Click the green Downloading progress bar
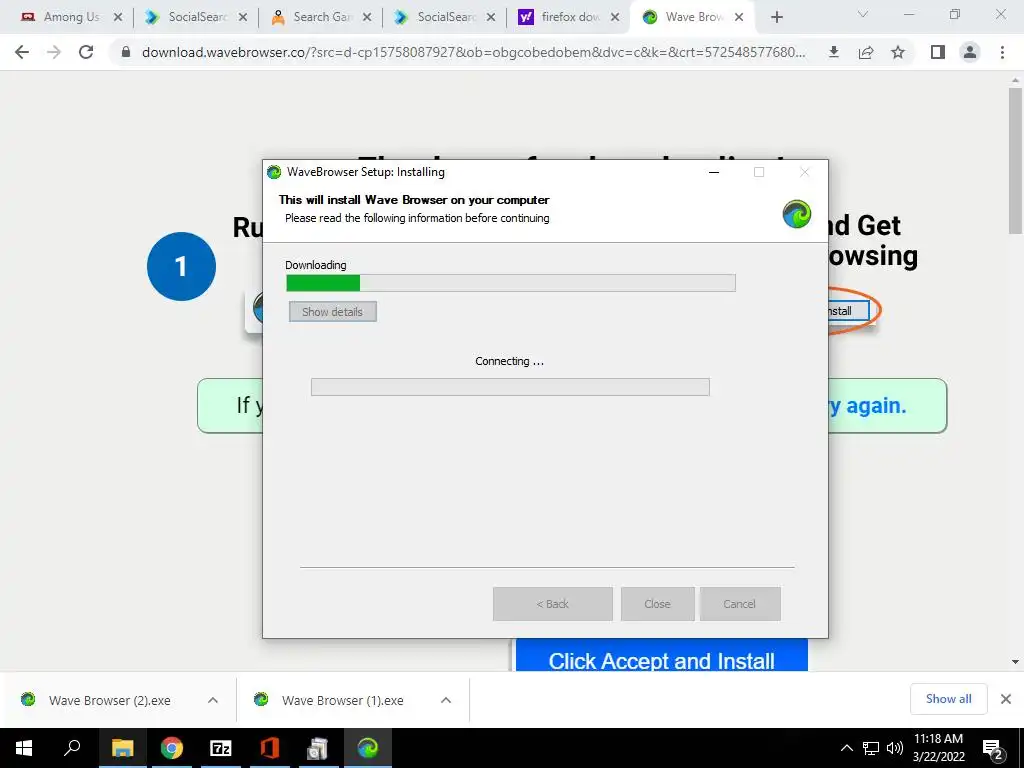The image size is (1024, 768). tap(511, 283)
